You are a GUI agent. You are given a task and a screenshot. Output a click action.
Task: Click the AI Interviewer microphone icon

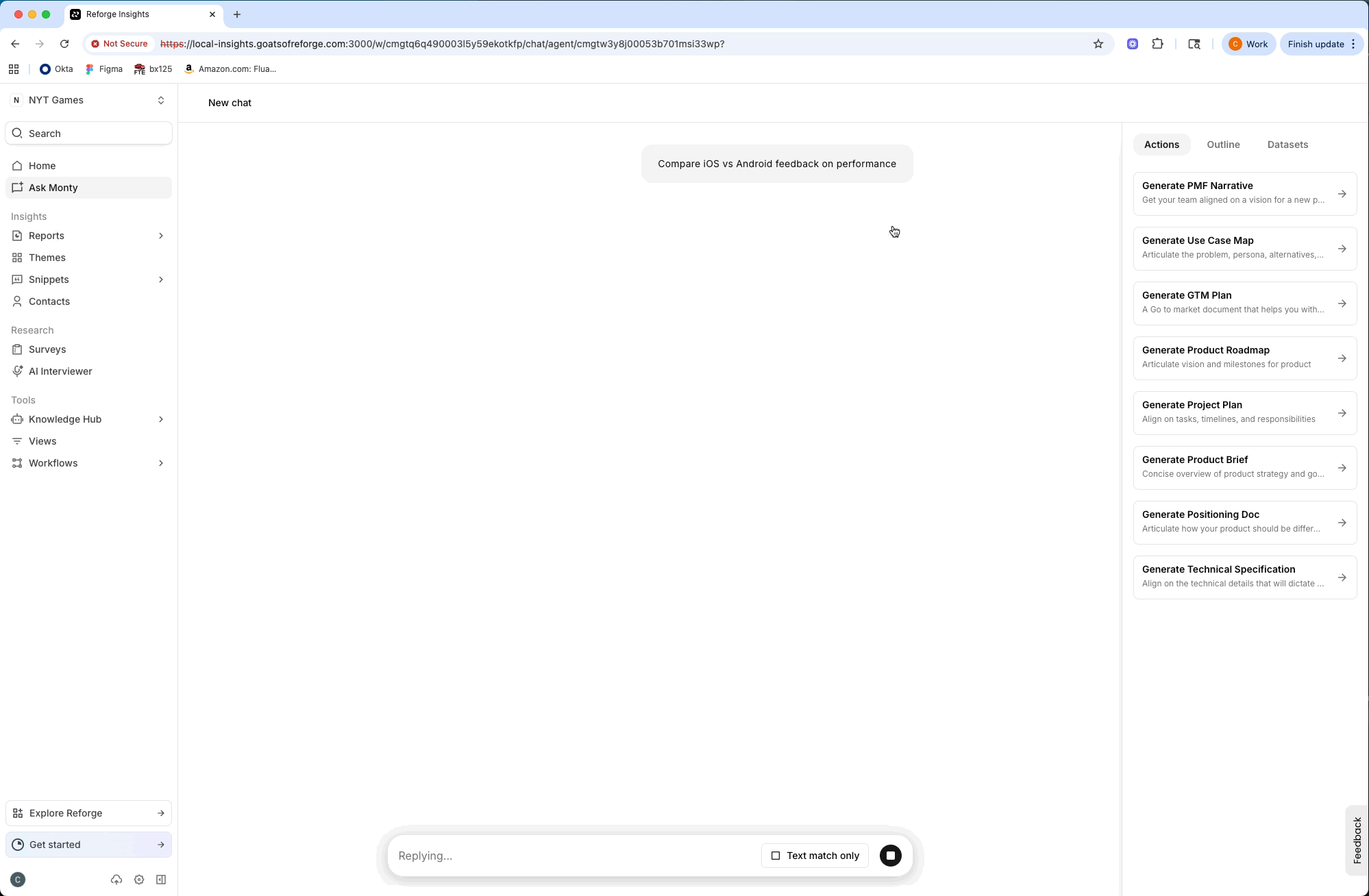(x=16, y=371)
